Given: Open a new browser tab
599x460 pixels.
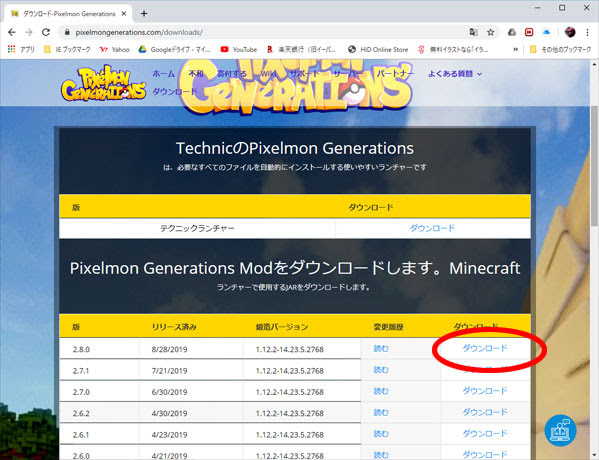Looking at the screenshot, I should tap(144, 14).
